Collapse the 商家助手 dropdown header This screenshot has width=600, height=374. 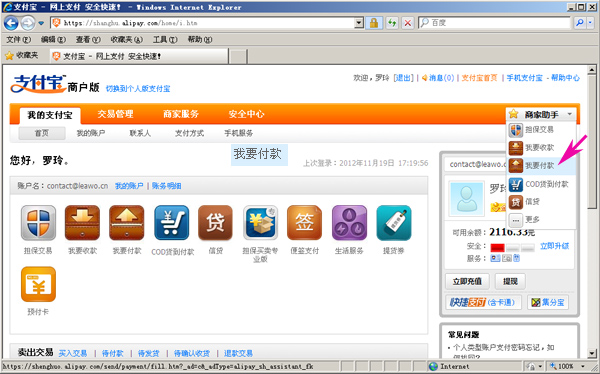[x=541, y=114]
